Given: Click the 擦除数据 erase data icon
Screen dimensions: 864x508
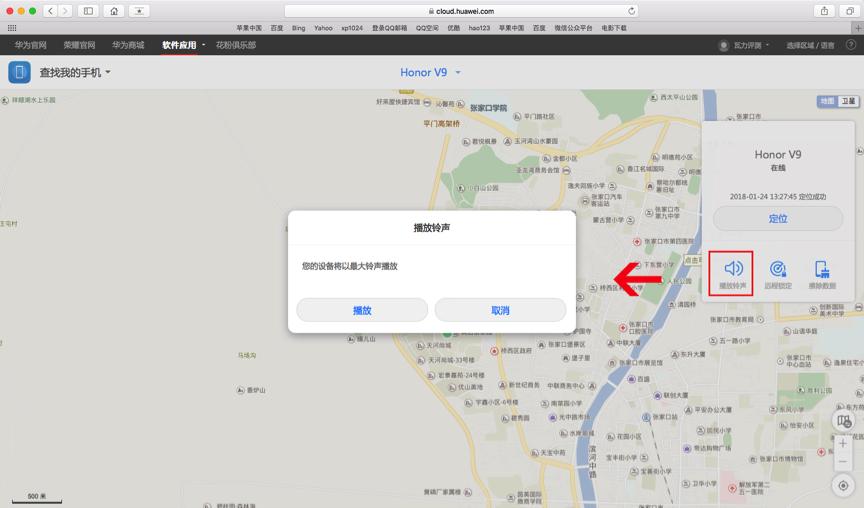Looking at the screenshot, I should click(822, 269).
